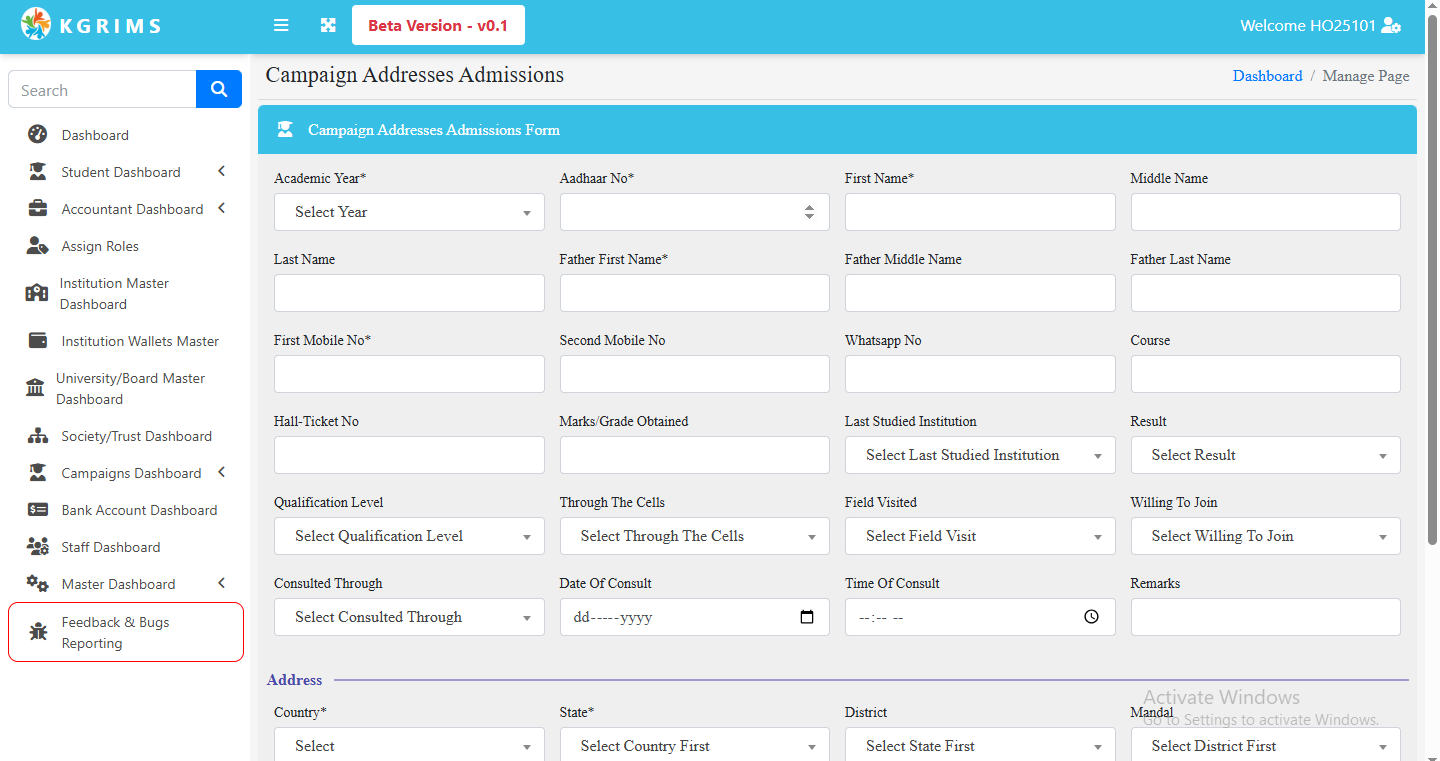Click the fullscreen expand icon in header
Viewport: 1440px width, 761px height.
[328, 26]
